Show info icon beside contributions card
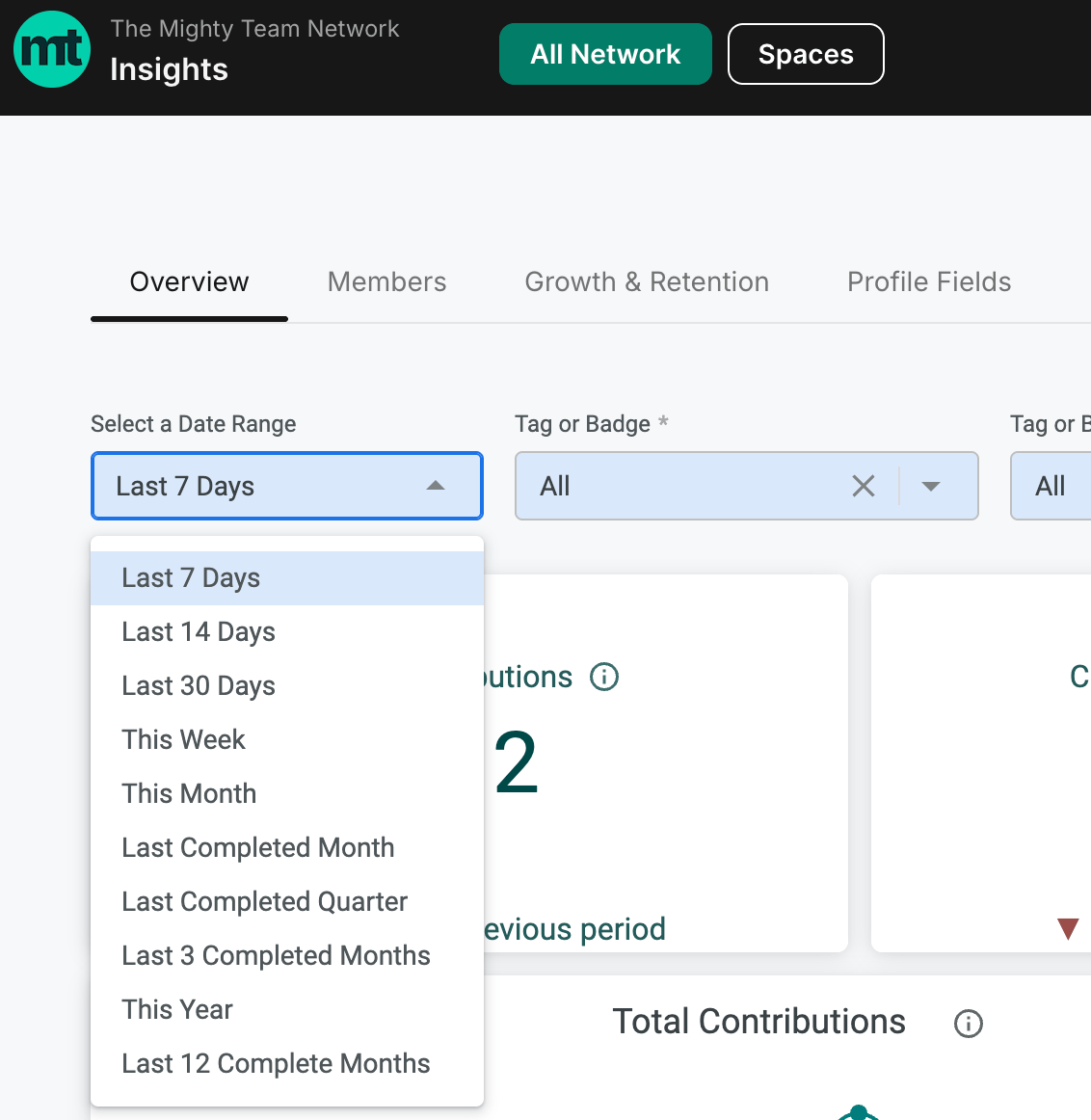The width and height of the screenshot is (1091, 1120). pos(604,677)
